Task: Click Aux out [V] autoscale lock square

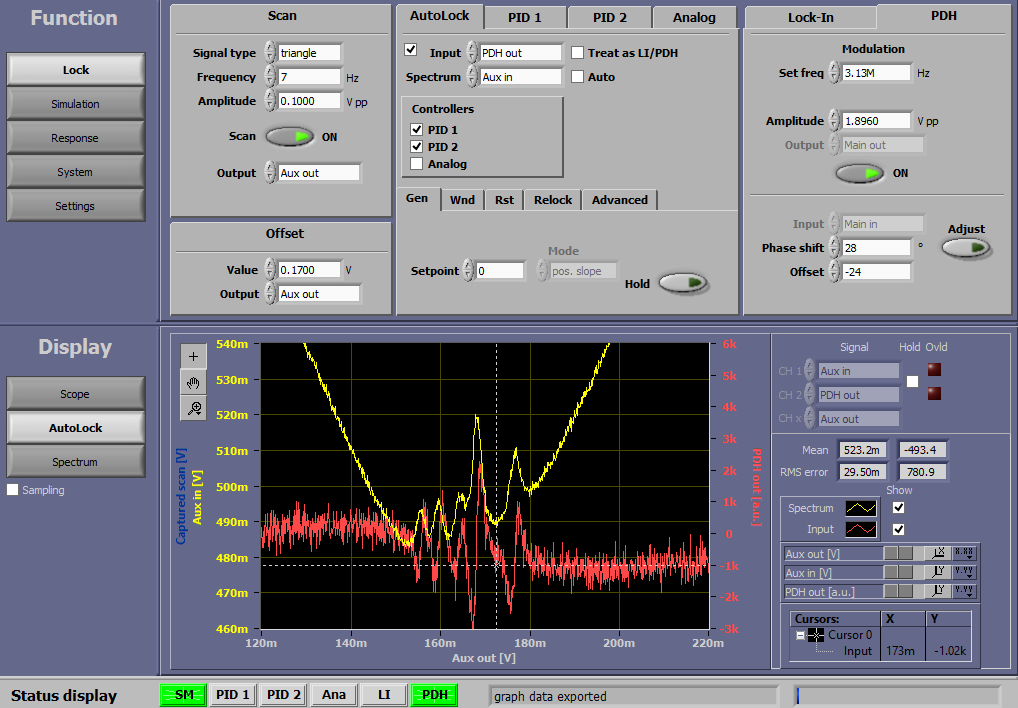Action: coord(891,554)
